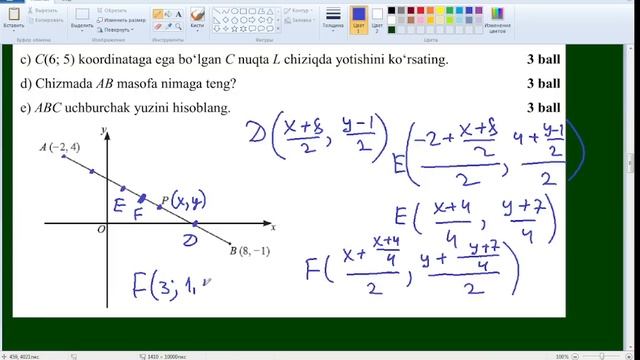Adjust the zoom slider handle
This screenshot has width=640, height=360.
pos(602,357)
